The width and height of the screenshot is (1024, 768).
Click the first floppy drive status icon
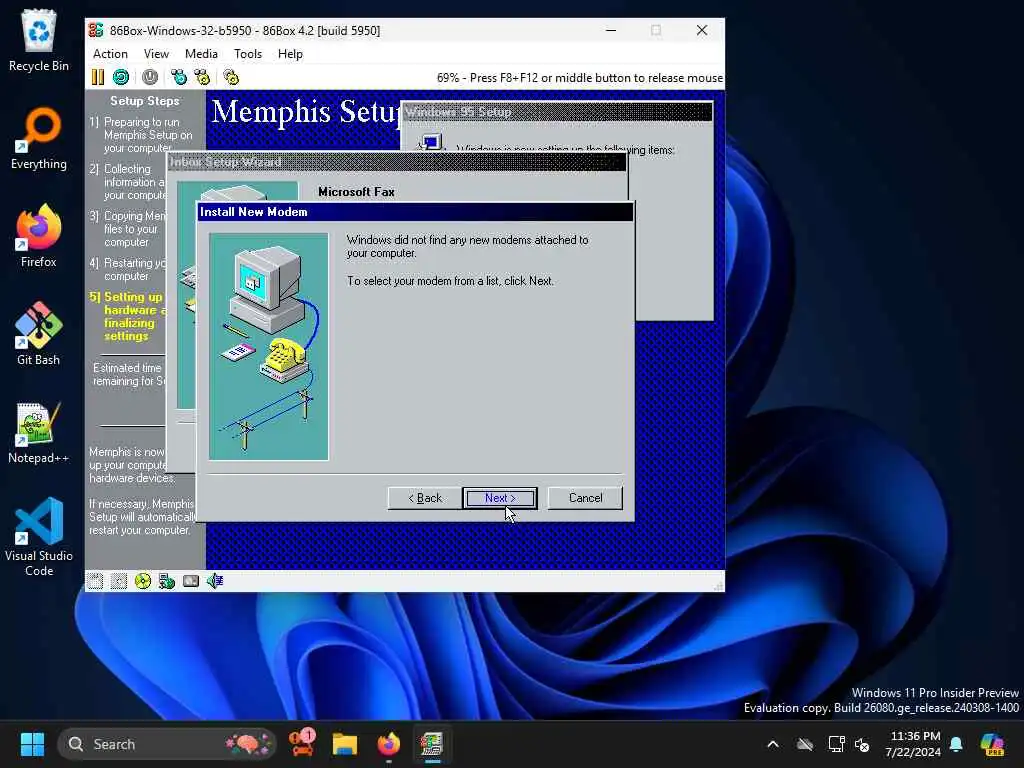pyautogui.click(x=95, y=581)
